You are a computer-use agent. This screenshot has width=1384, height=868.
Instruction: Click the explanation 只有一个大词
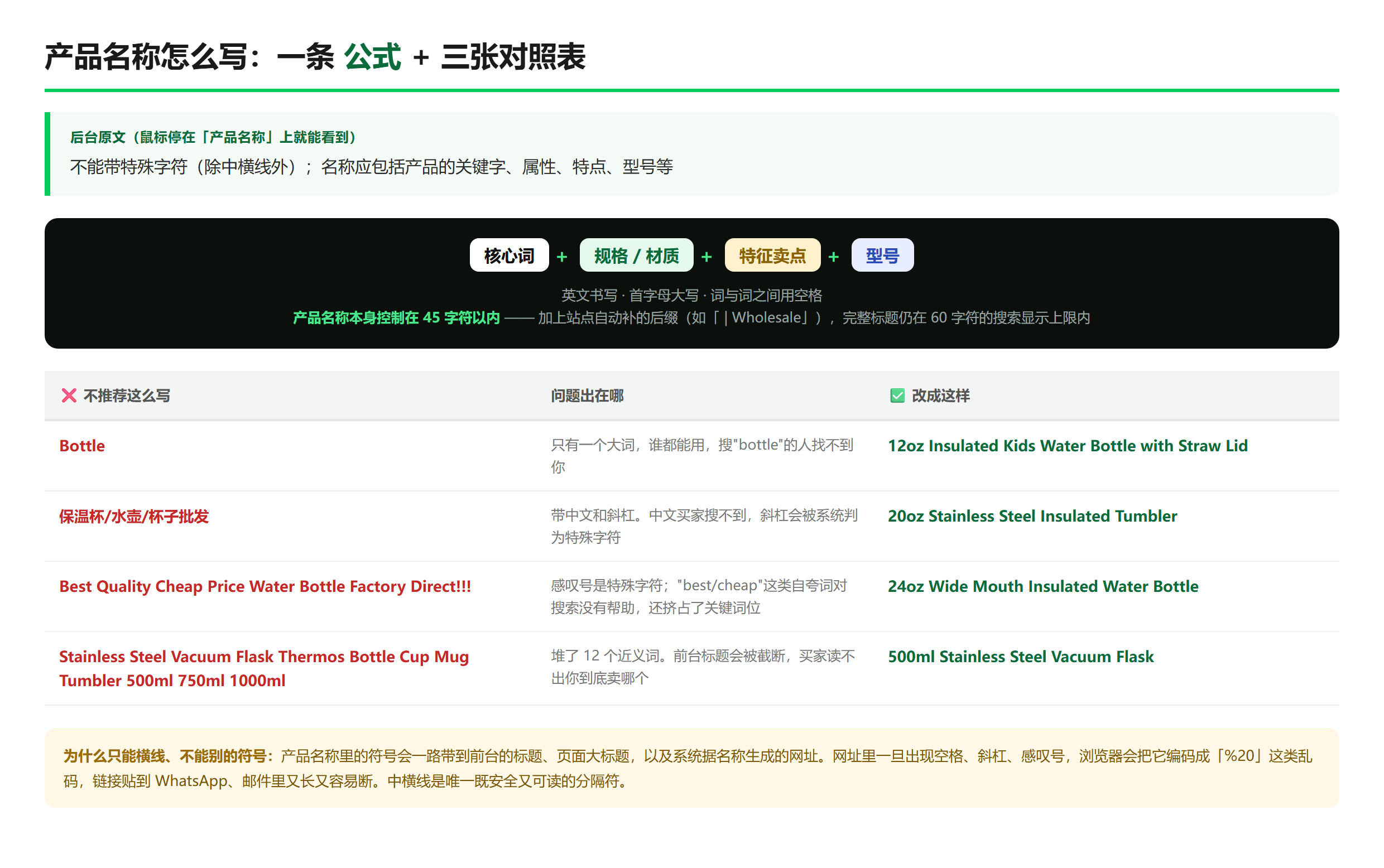(x=701, y=456)
